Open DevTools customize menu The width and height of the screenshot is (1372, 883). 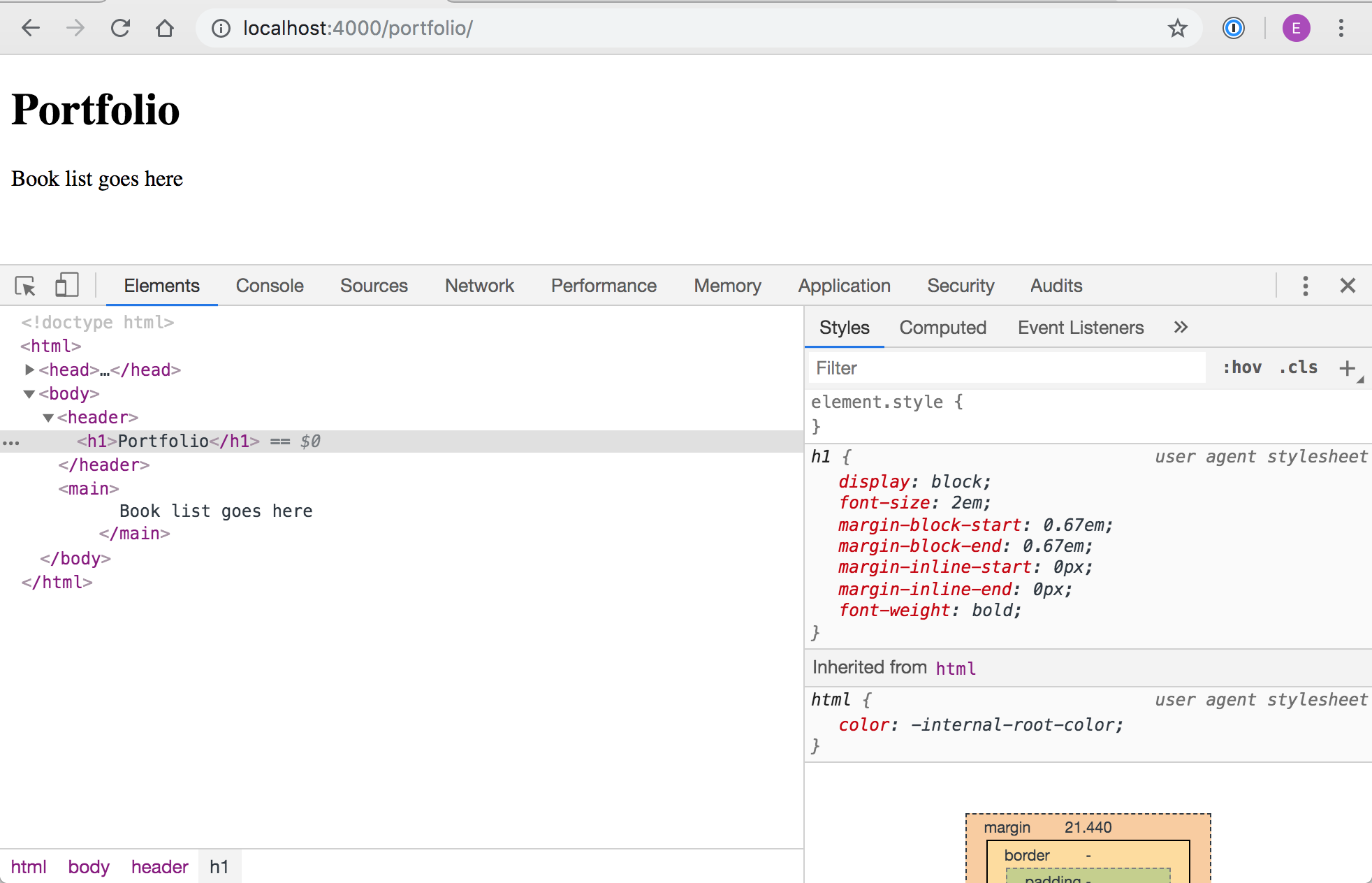coord(1305,286)
